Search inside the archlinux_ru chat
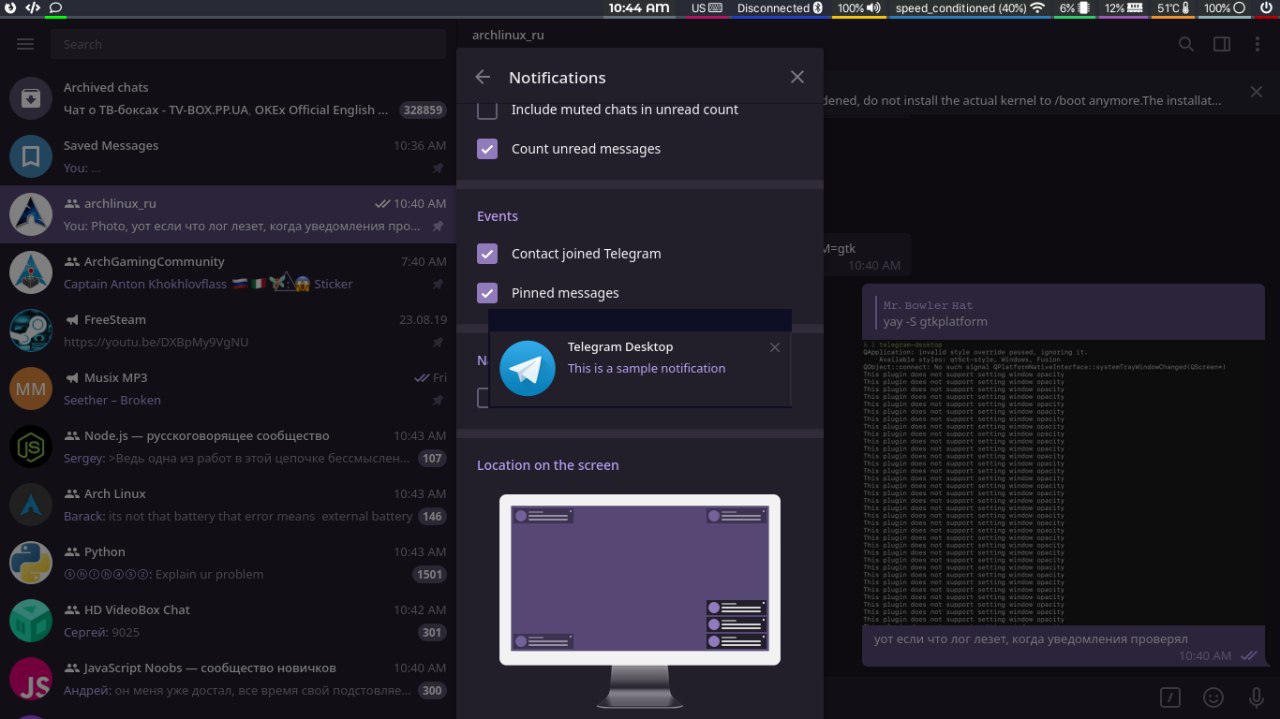Image resolution: width=1280 pixels, height=719 pixels. [1186, 44]
